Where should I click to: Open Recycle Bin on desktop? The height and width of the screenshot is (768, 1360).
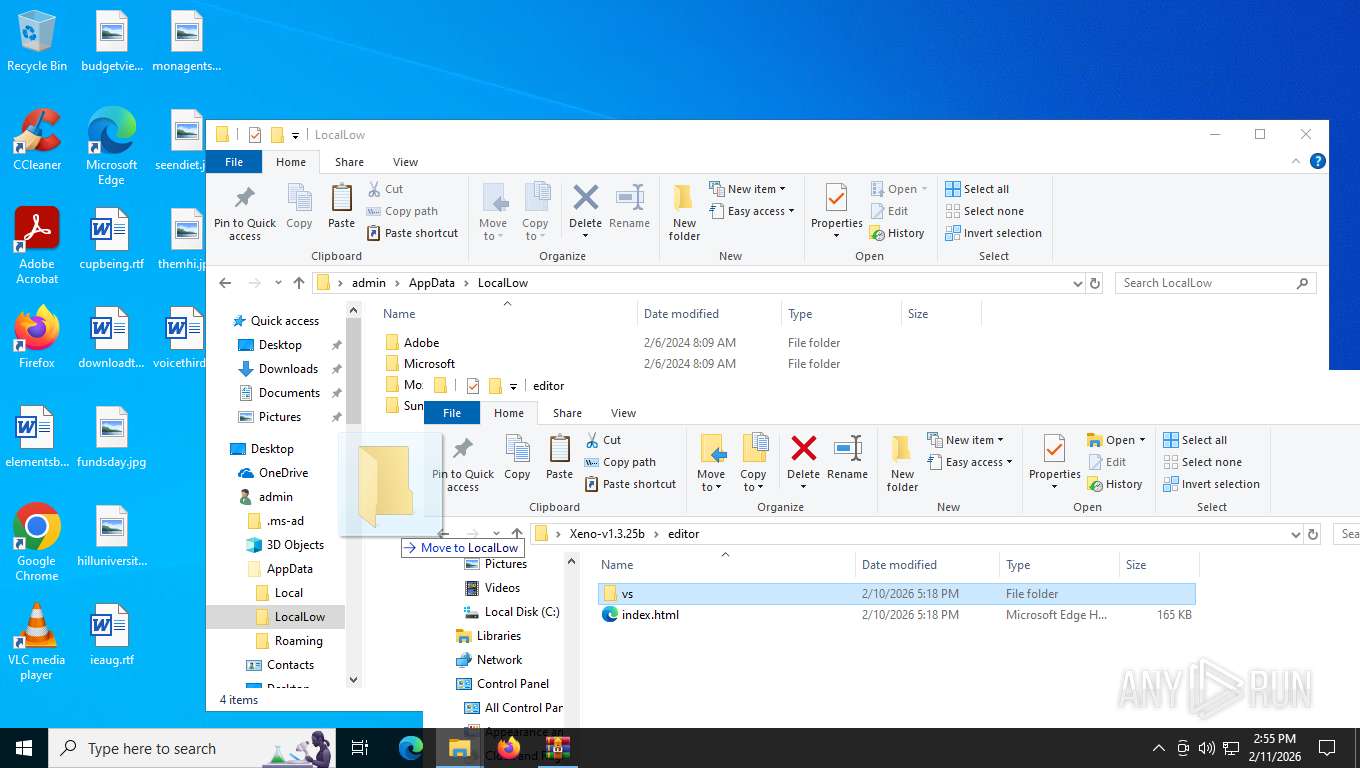click(37, 42)
